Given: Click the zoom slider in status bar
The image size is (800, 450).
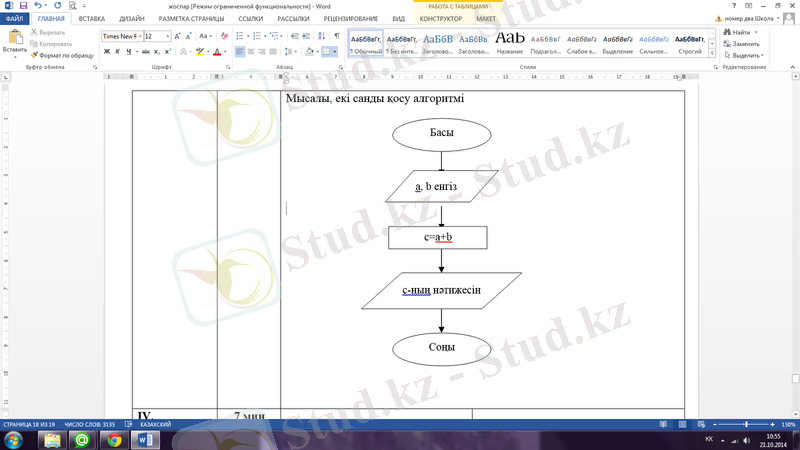Looking at the screenshot, I should (746, 425).
